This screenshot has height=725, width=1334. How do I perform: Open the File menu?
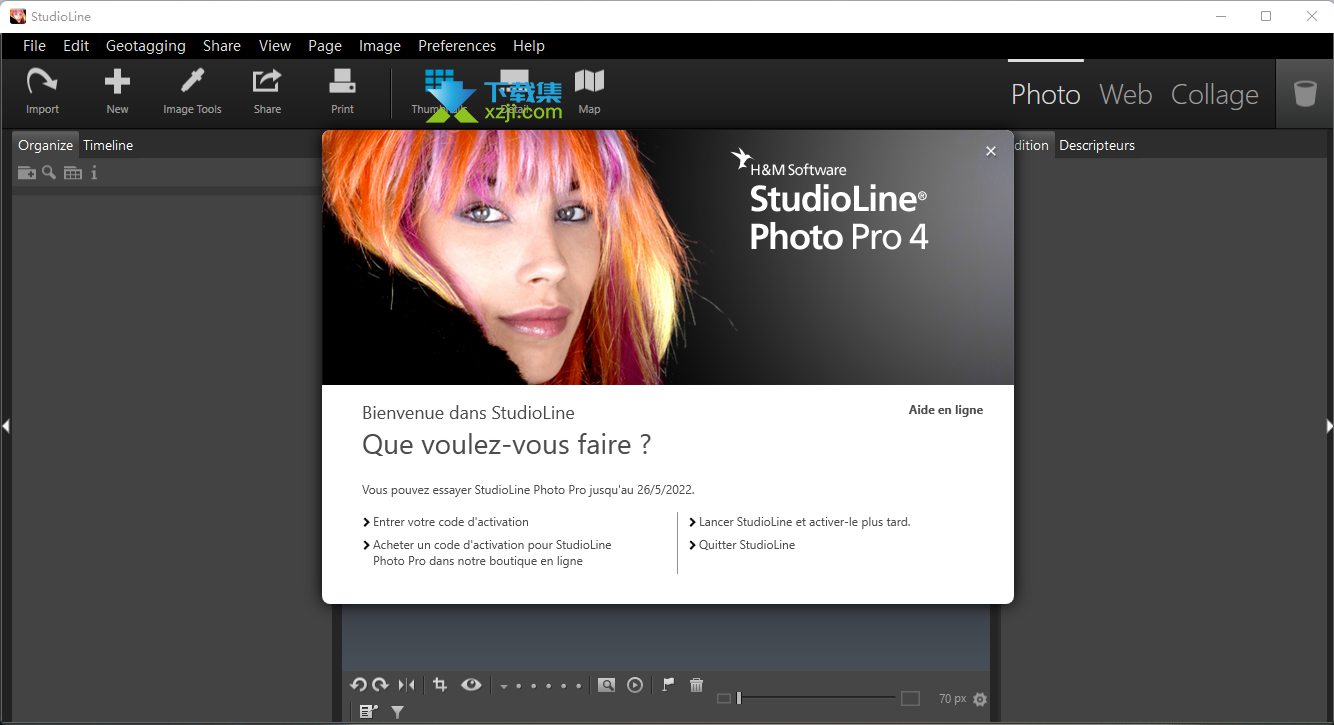34,46
